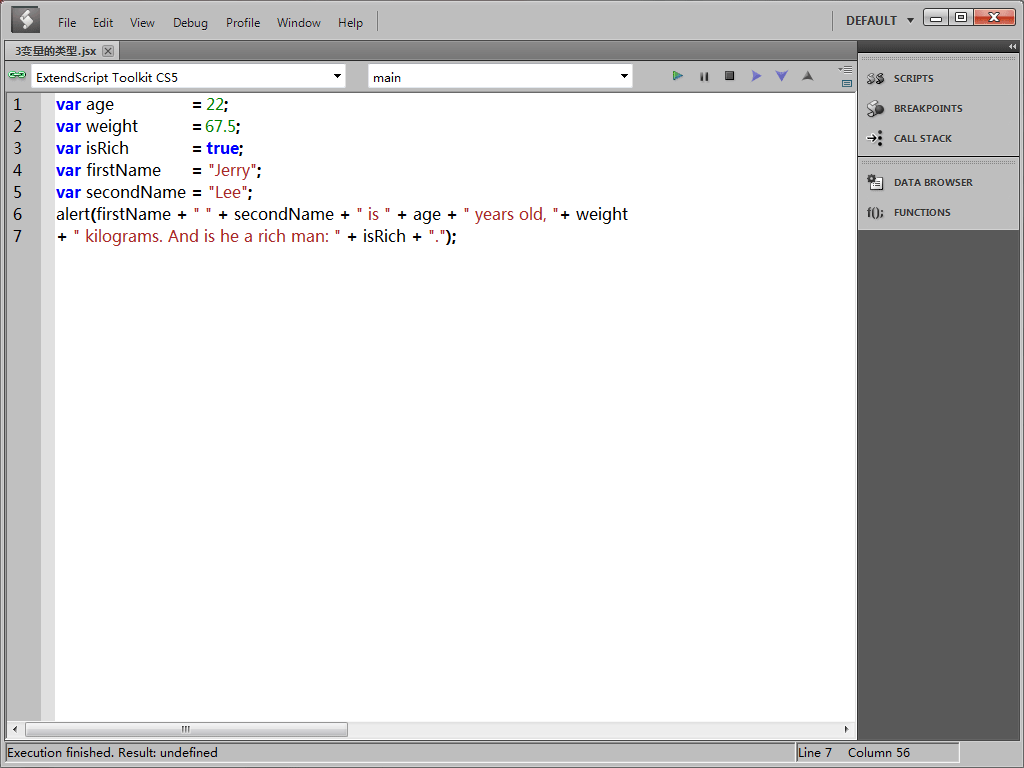This screenshot has height=768, width=1024.
Task: Open the Profile menu
Action: click(243, 23)
